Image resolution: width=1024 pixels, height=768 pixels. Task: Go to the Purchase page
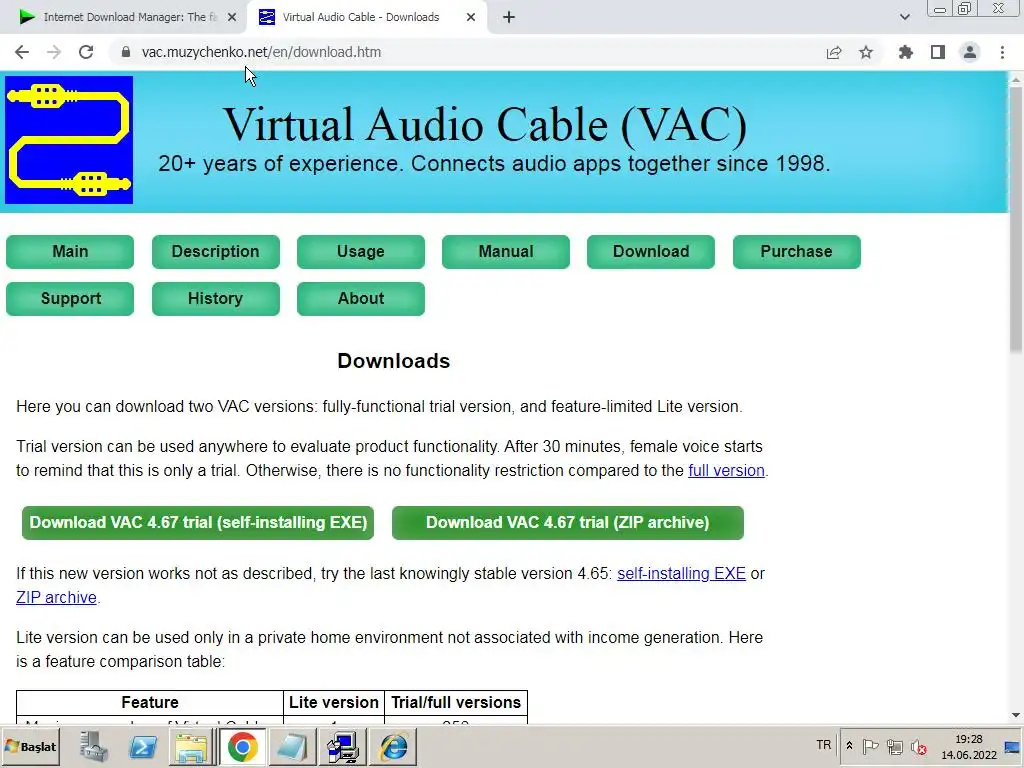(796, 251)
